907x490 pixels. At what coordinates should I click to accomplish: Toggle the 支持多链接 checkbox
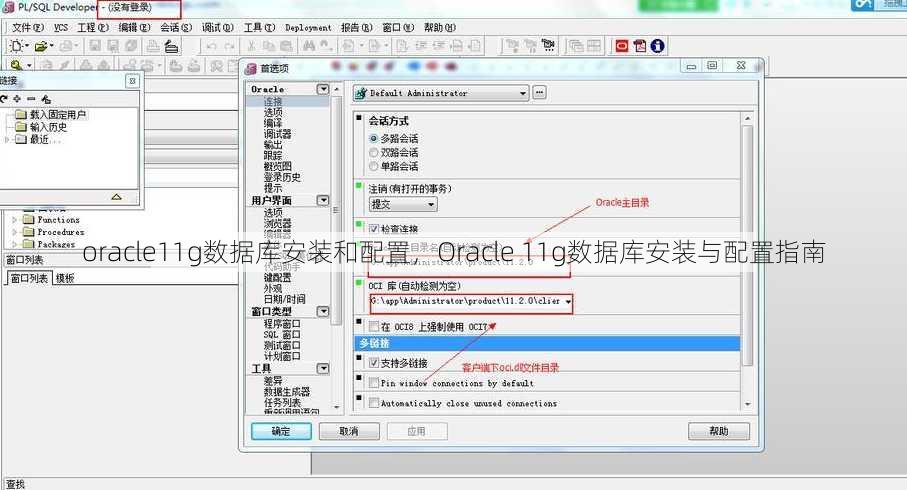(374, 363)
